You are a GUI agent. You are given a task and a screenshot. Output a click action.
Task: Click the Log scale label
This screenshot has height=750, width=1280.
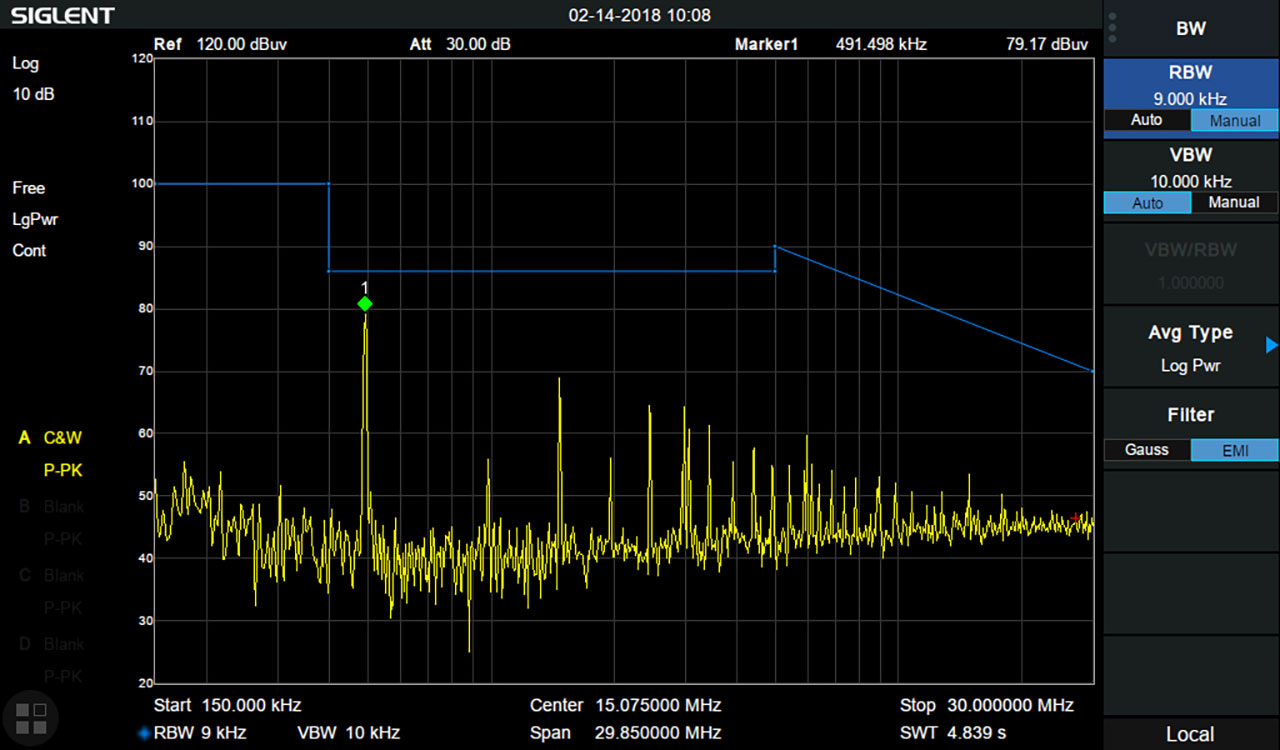pos(25,63)
